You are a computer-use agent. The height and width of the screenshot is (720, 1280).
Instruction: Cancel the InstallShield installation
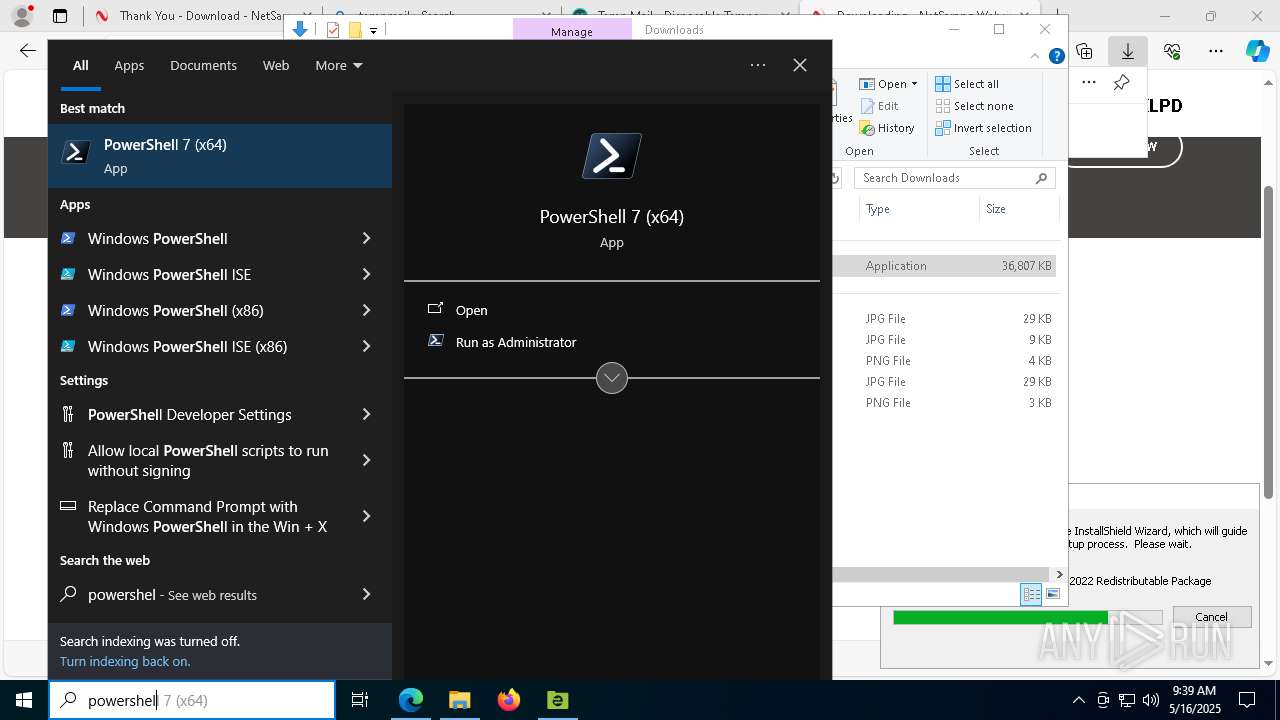click(x=1211, y=617)
